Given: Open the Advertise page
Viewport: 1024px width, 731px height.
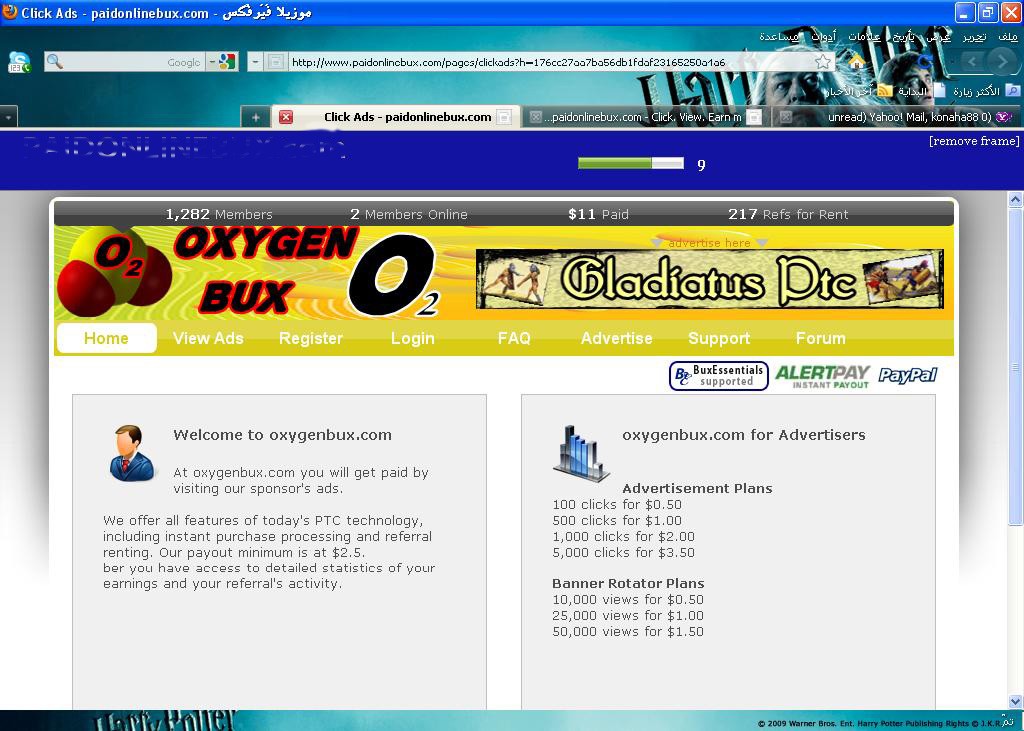Looking at the screenshot, I should click(x=616, y=338).
